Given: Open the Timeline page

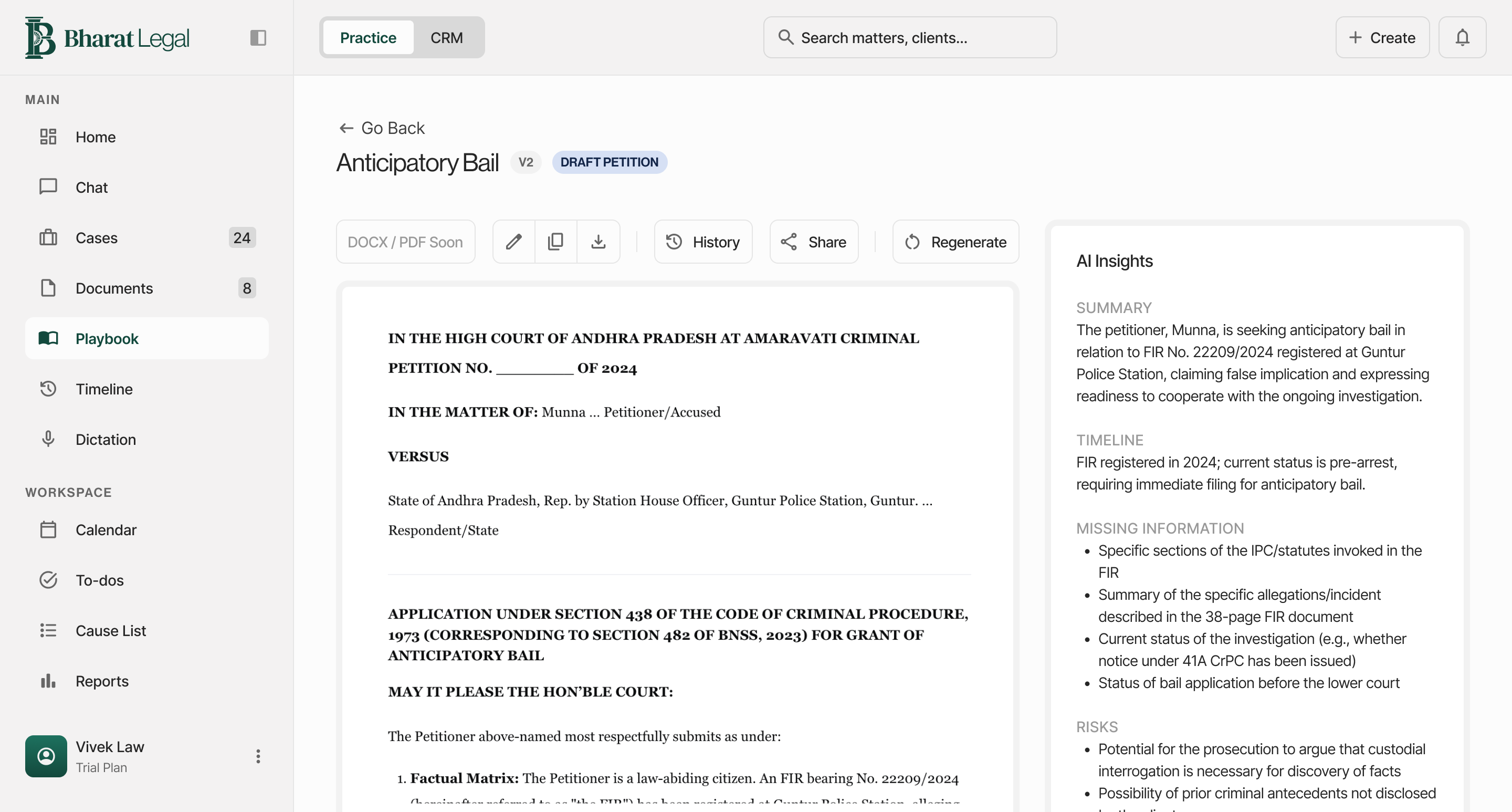Looking at the screenshot, I should point(147,389).
